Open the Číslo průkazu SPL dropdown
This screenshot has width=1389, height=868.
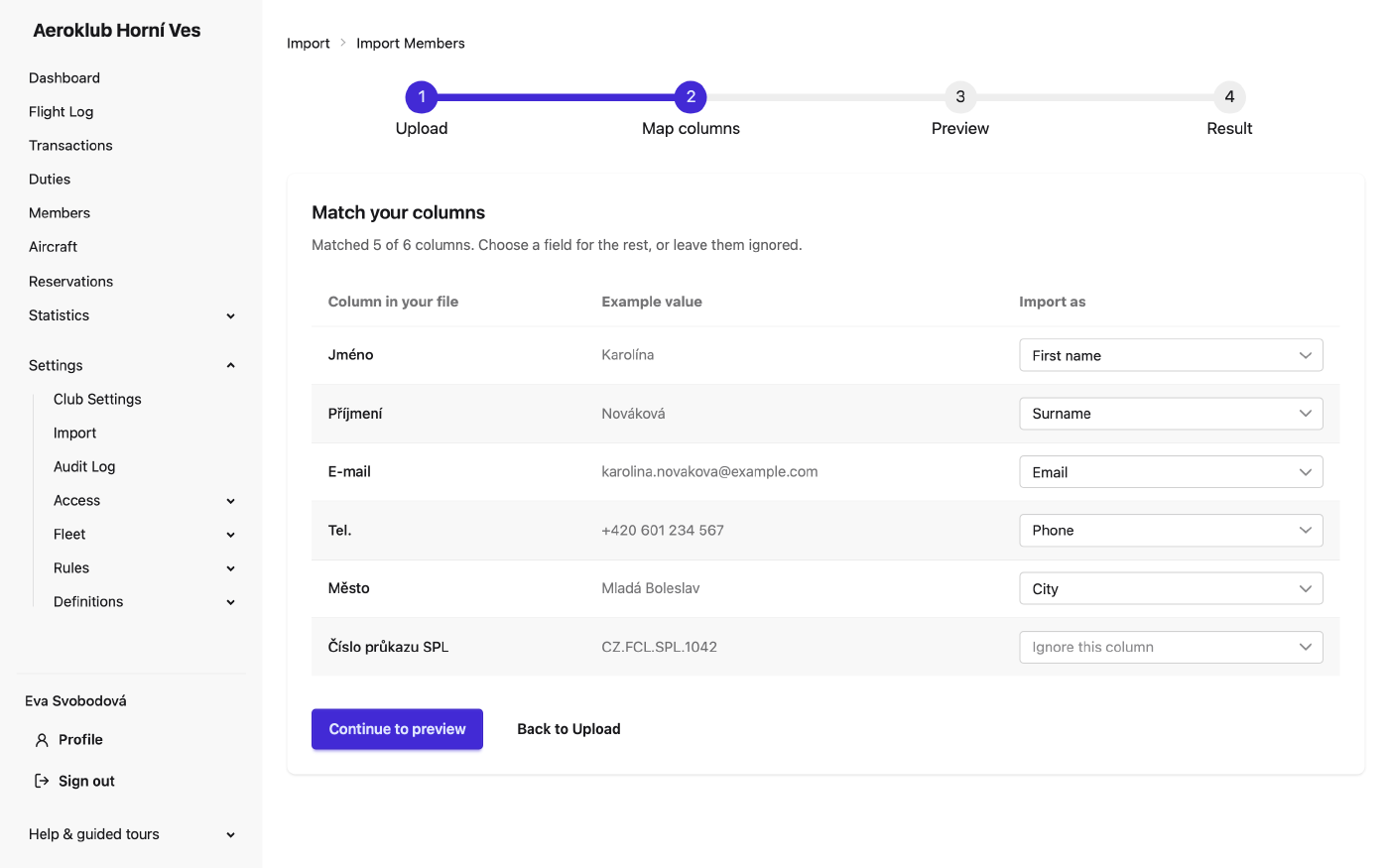(1171, 647)
